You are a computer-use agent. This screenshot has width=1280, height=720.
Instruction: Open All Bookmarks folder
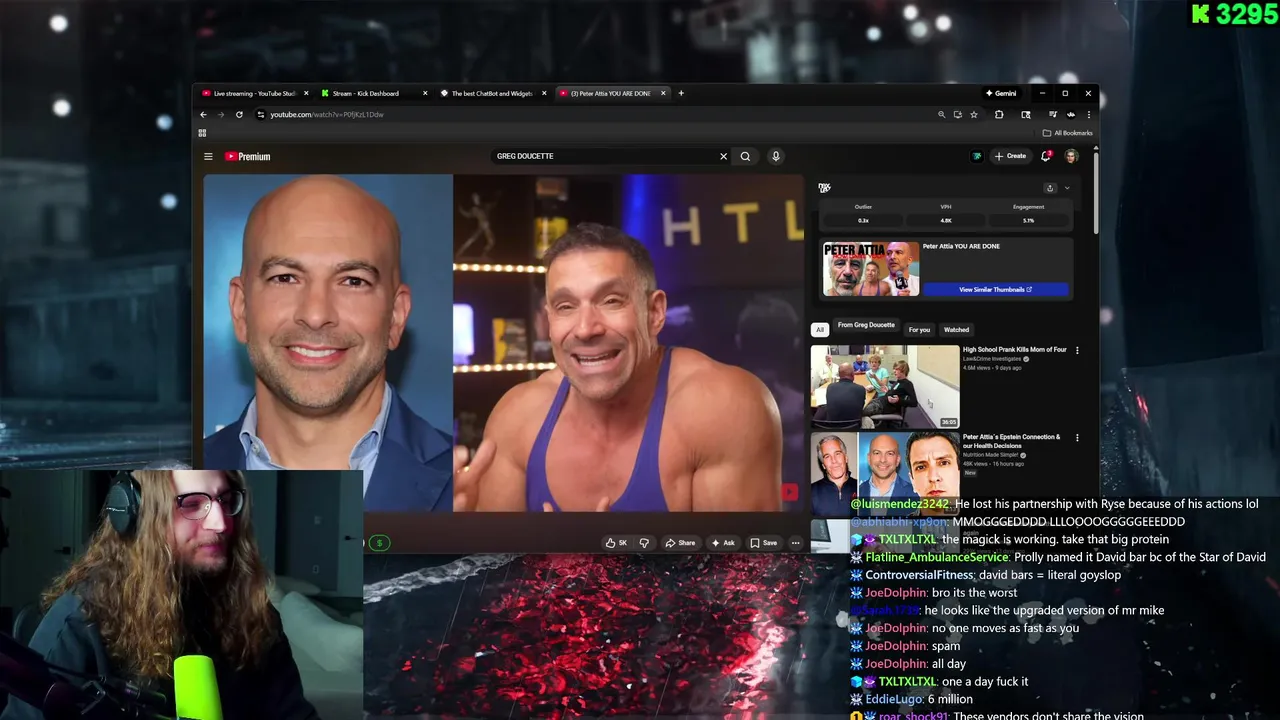click(1068, 133)
